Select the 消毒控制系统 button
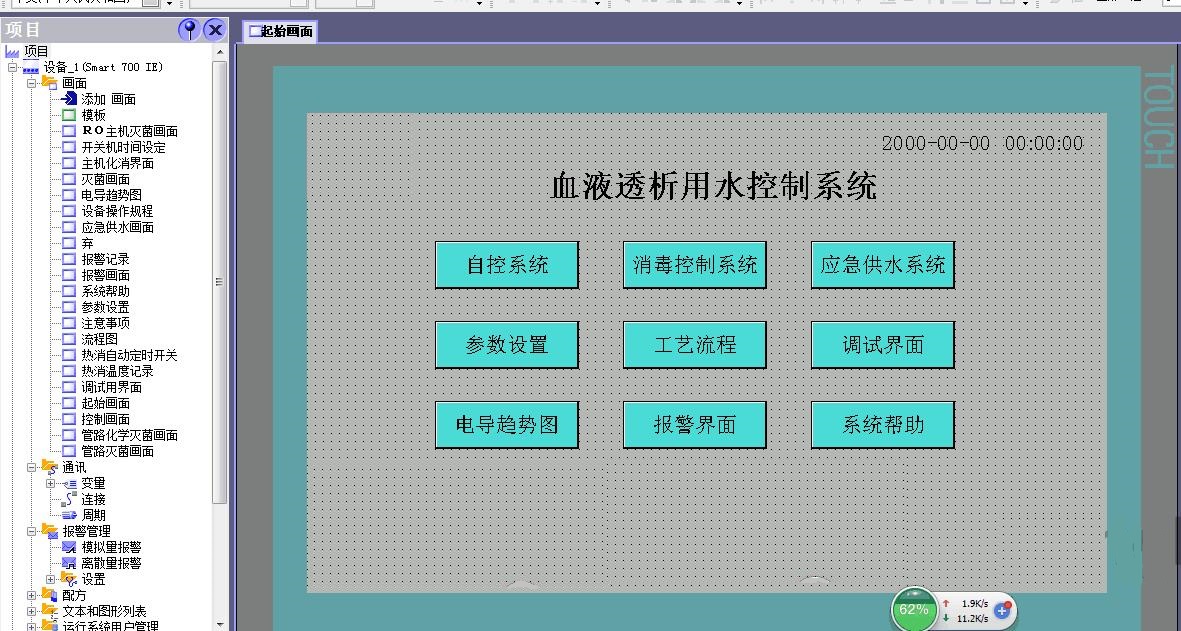 pos(694,265)
